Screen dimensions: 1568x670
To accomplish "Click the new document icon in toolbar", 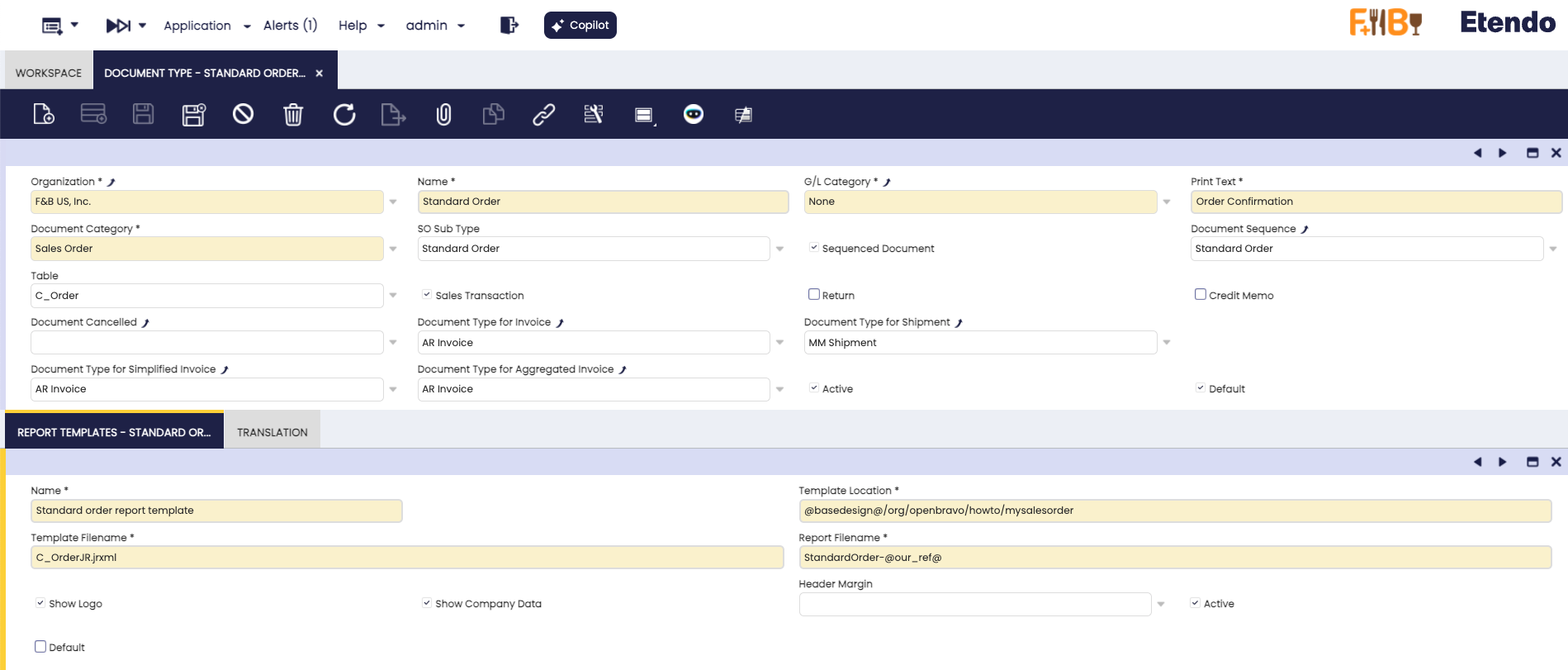I will 43,114.
